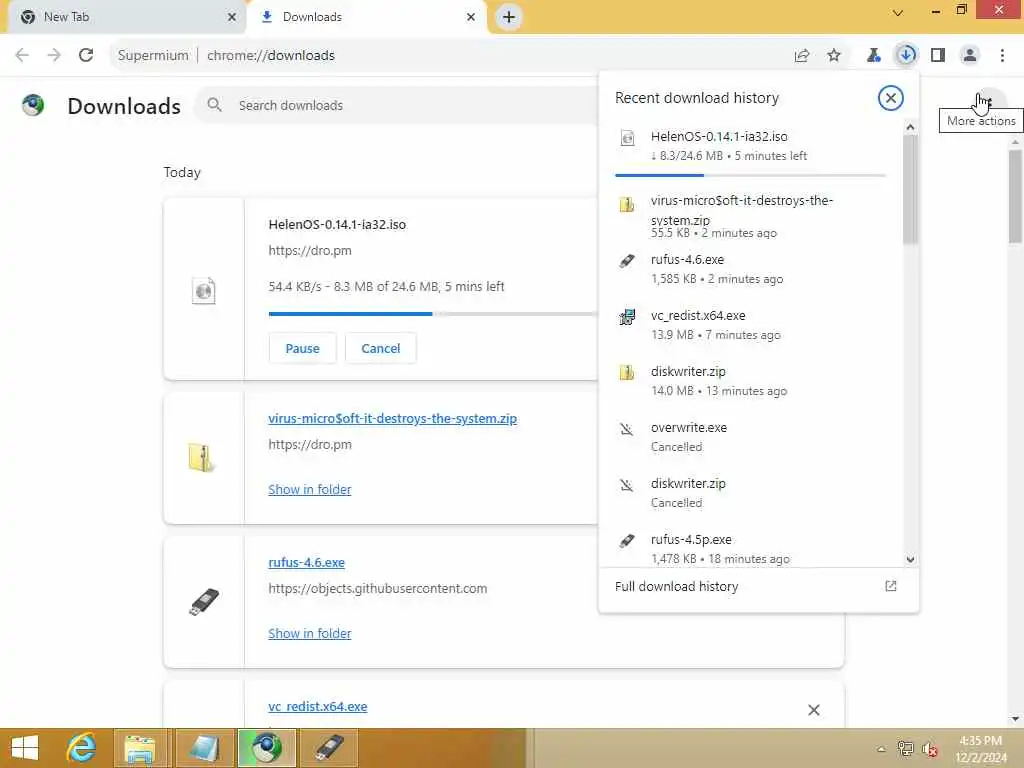Open Rufus taskbar icon
This screenshot has height=768, width=1024.
[330, 748]
